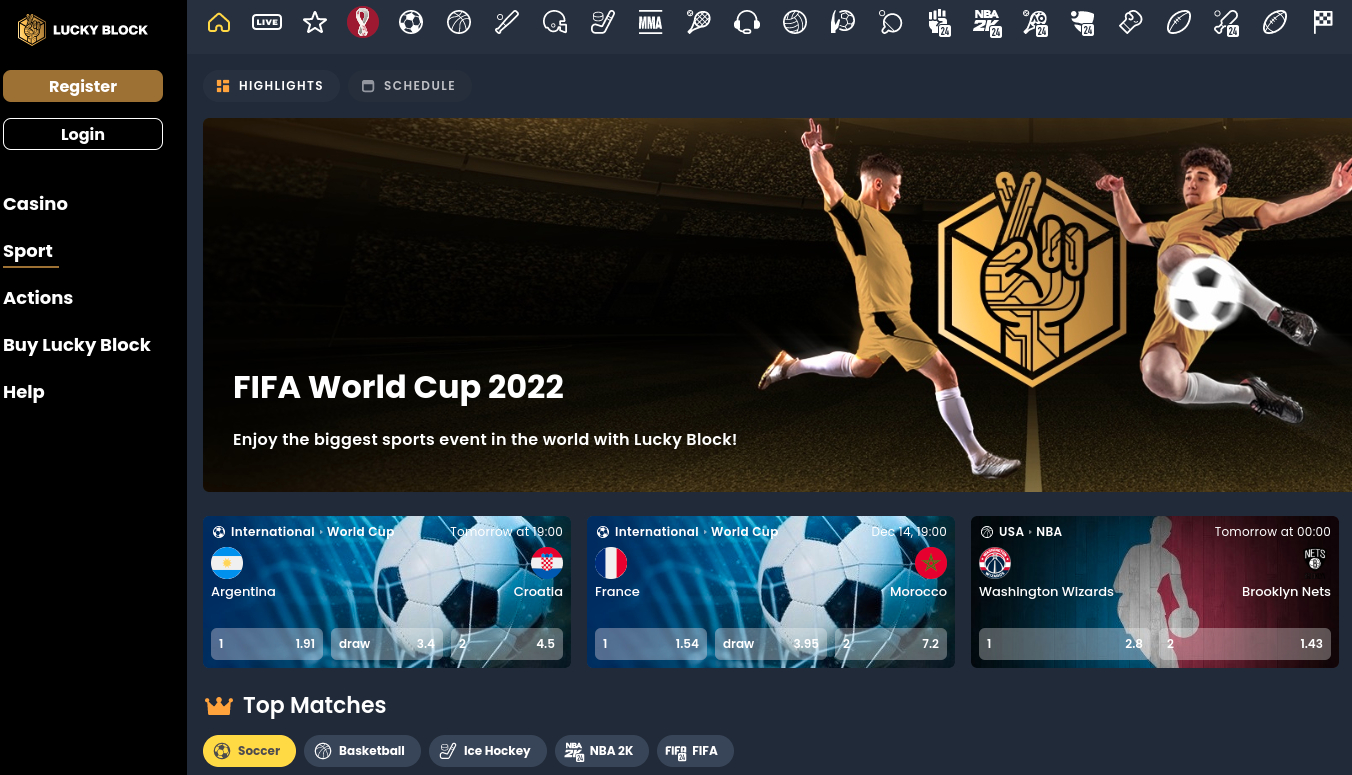Click the 'Washington Wizards' team name
The image size is (1352, 775).
tap(1046, 592)
